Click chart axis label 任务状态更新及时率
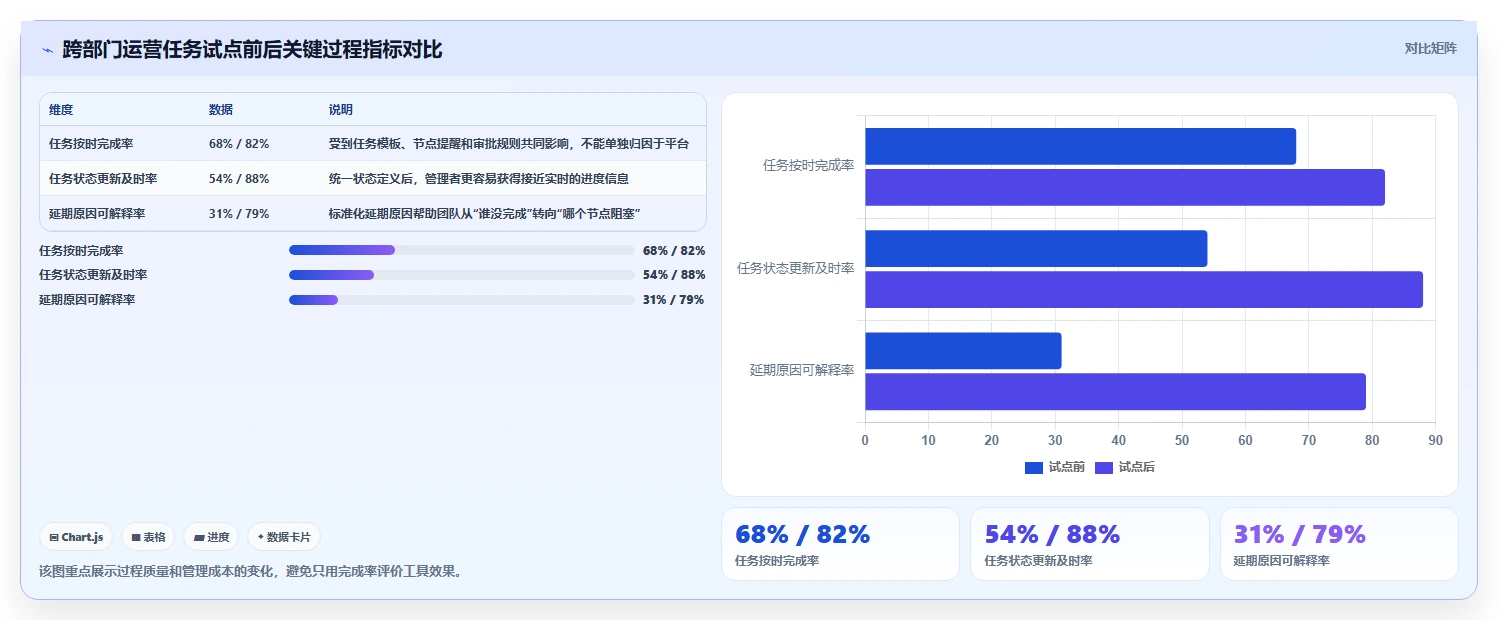1498x620 pixels. pos(796,268)
